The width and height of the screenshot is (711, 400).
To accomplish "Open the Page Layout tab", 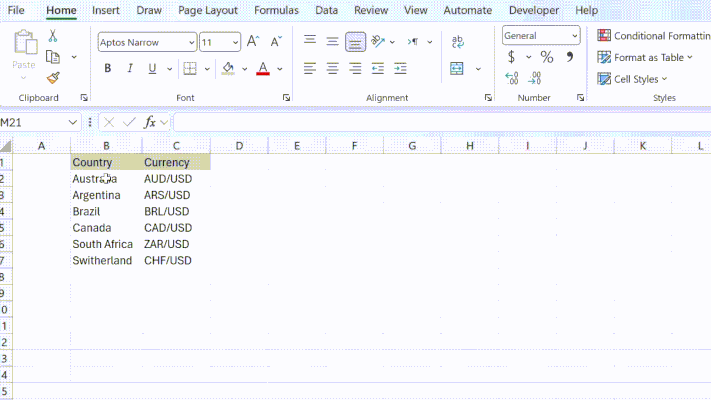I will coord(208,10).
